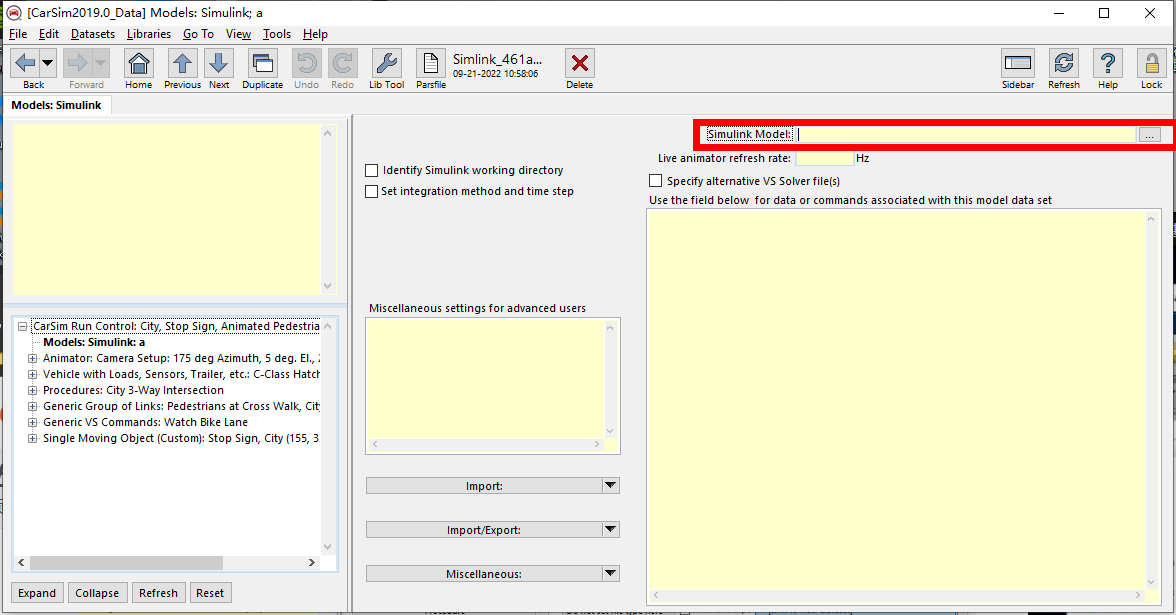Expand the Generic Group of Links node
Image resolution: width=1176 pixels, height=615 pixels.
32,406
